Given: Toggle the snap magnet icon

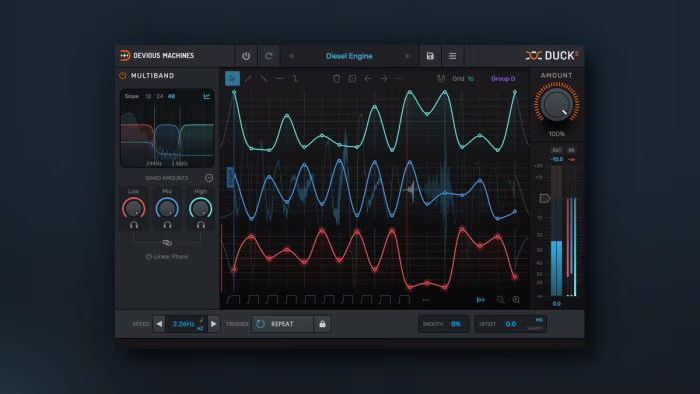Looking at the screenshot, I should [x=441, y=79].
